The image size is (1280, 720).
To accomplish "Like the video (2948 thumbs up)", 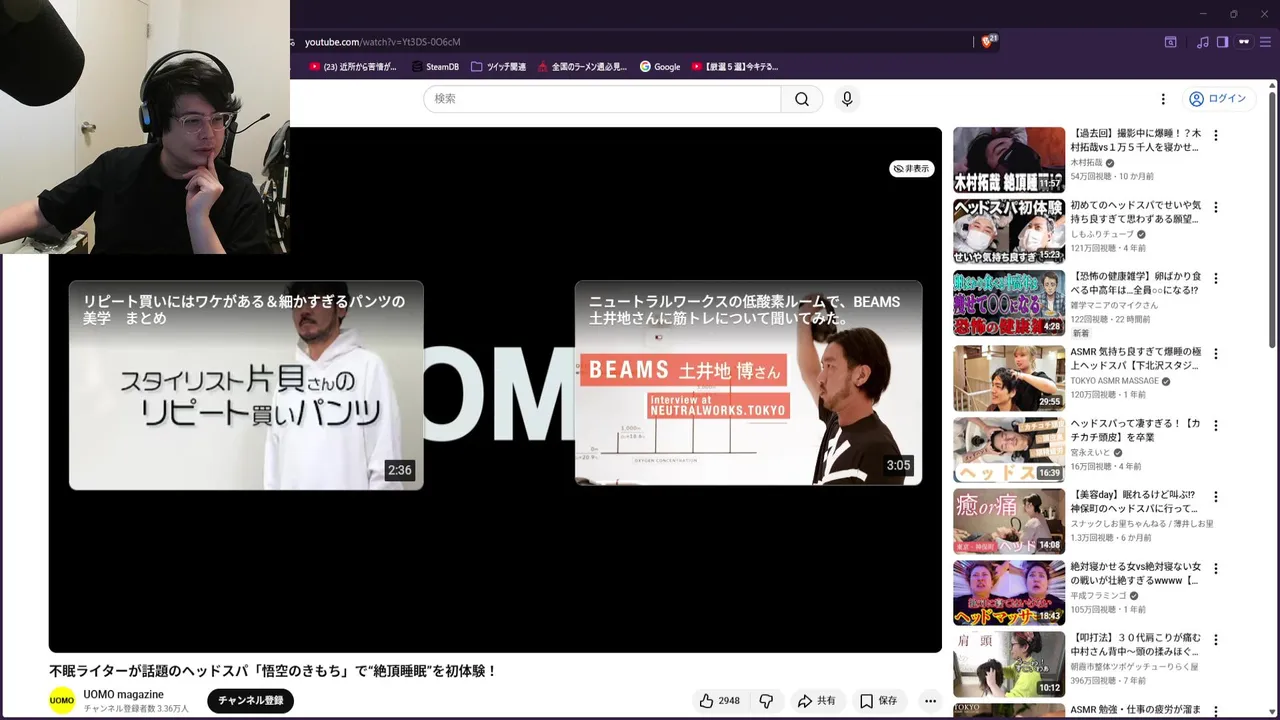I will tap(720, 701).
